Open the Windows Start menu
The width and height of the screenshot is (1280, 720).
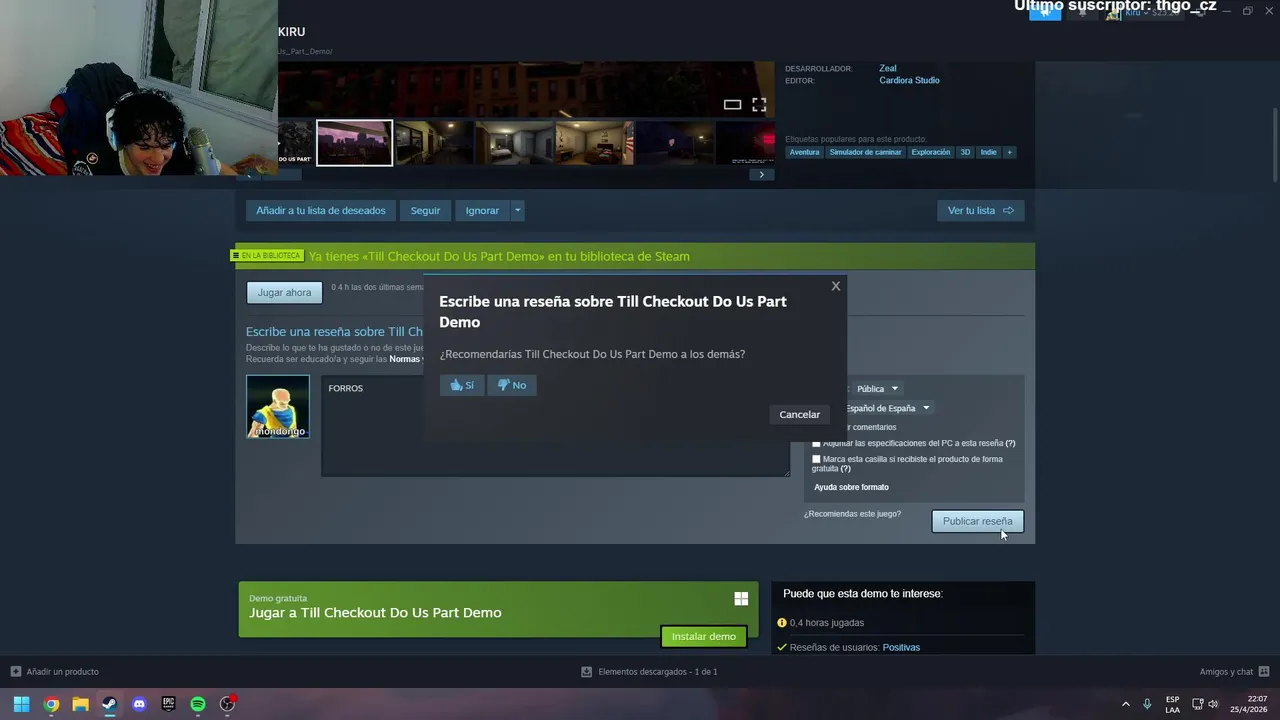pos(21,704)
